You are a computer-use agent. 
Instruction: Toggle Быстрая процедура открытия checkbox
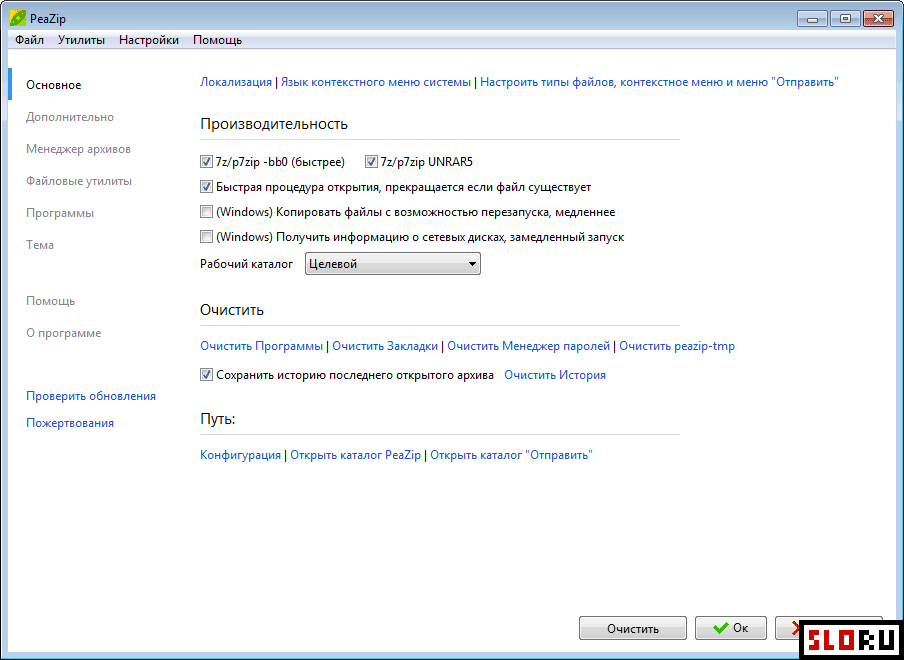(206, 187)
